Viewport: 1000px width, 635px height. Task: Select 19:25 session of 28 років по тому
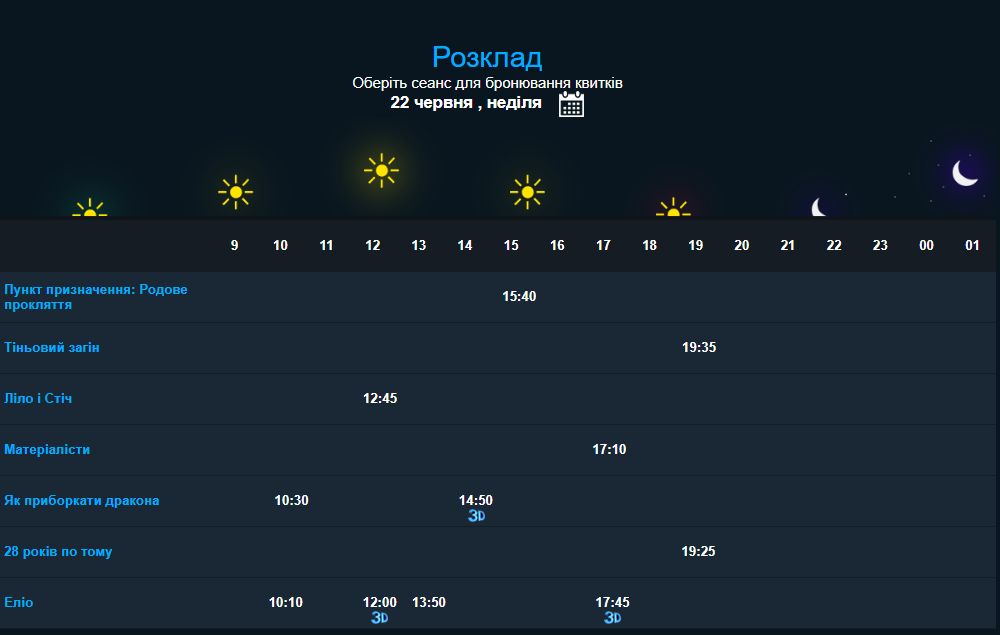[x=698, y=552]
